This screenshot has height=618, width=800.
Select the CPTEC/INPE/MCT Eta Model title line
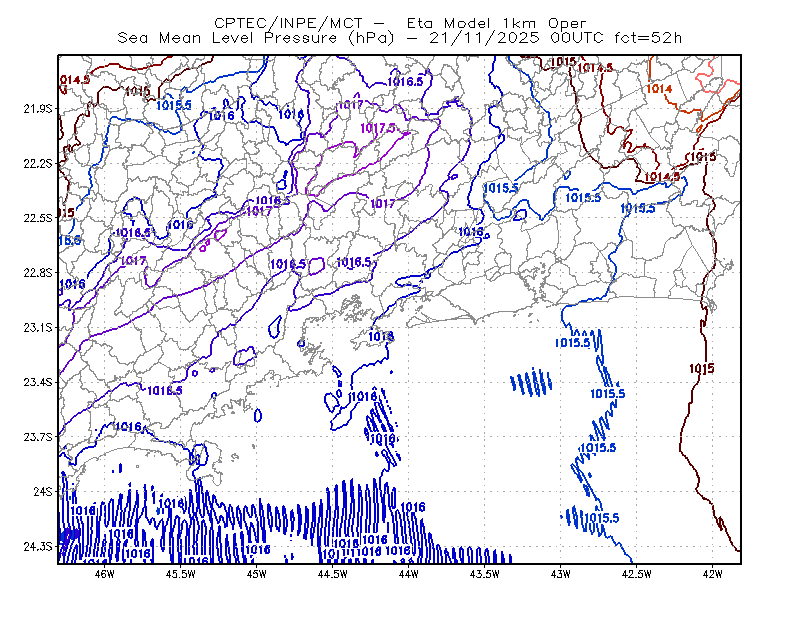coord(400,23)
